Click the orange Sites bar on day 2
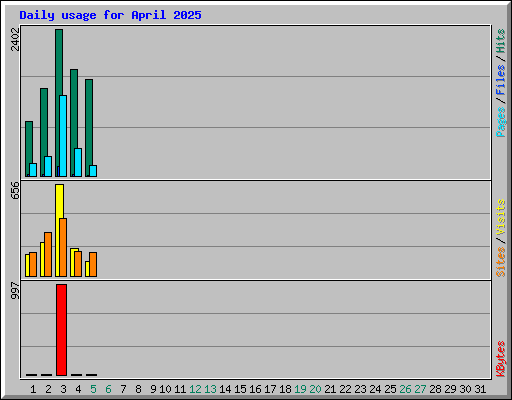 pyautogui.click(x=48, y=254)
